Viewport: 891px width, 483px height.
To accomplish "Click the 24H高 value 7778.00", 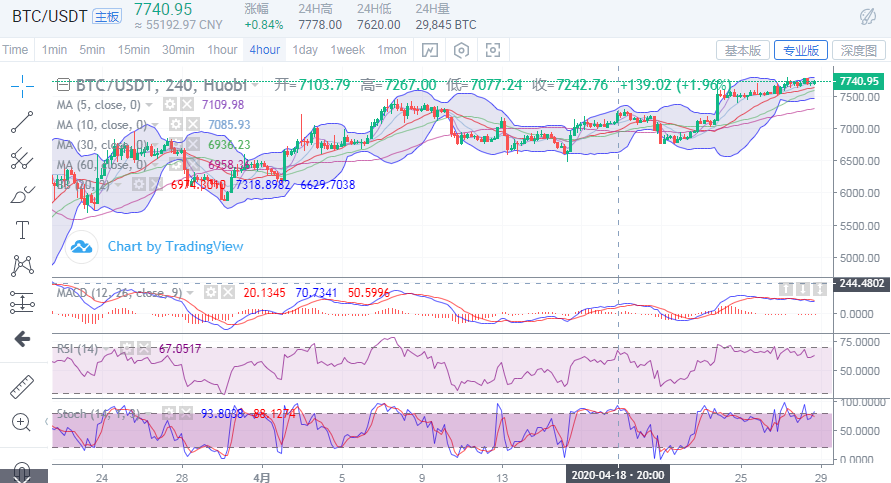I will tap(320, 25).
